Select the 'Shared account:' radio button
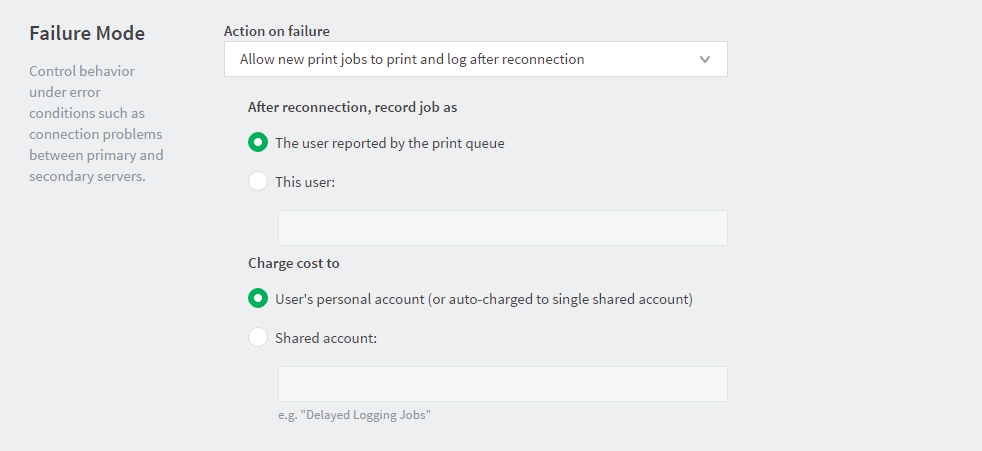 (x=257, y=337)
